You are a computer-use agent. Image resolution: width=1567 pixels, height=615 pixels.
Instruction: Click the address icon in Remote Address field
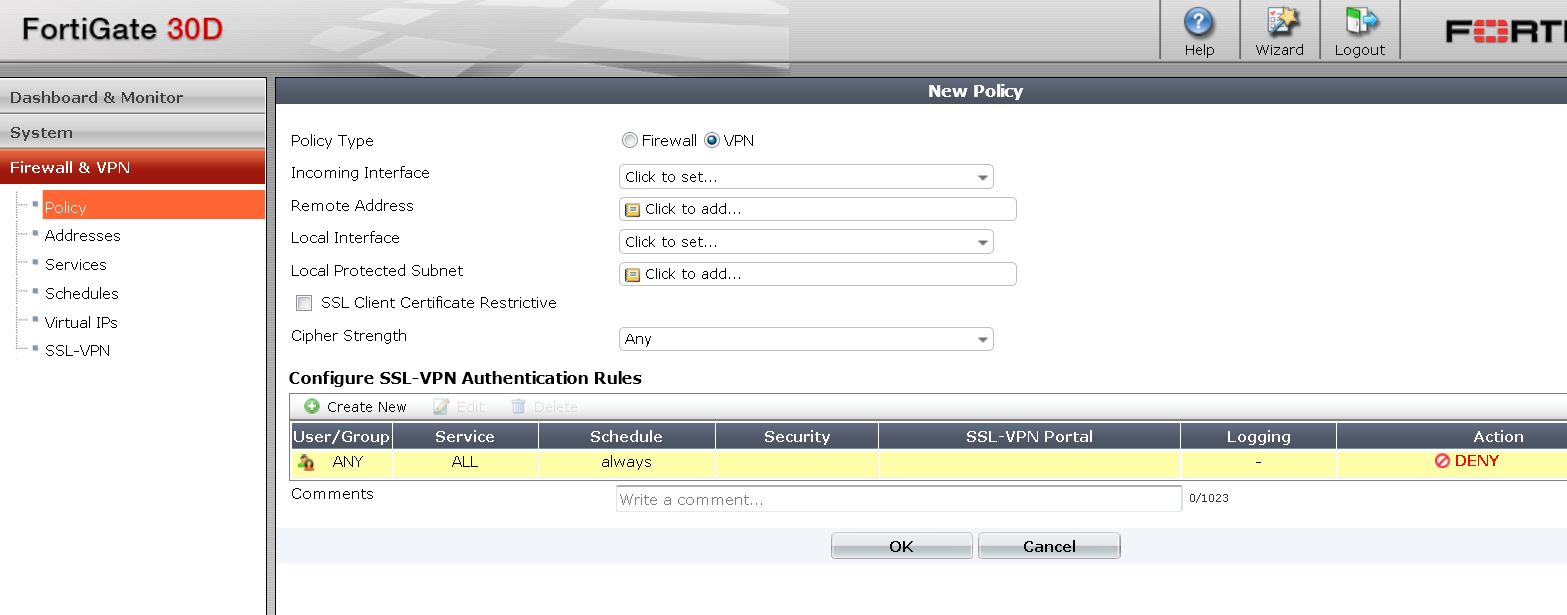point(632,209)
